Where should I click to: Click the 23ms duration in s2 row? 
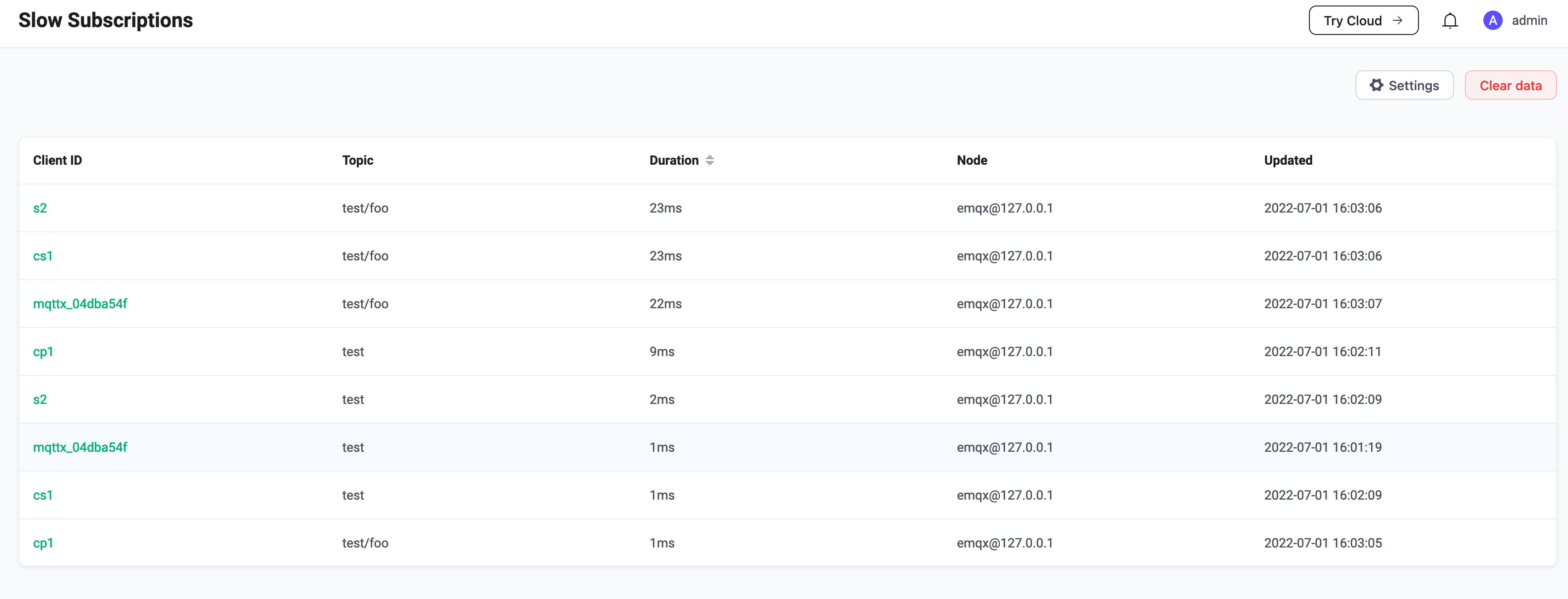coord(665,208)
